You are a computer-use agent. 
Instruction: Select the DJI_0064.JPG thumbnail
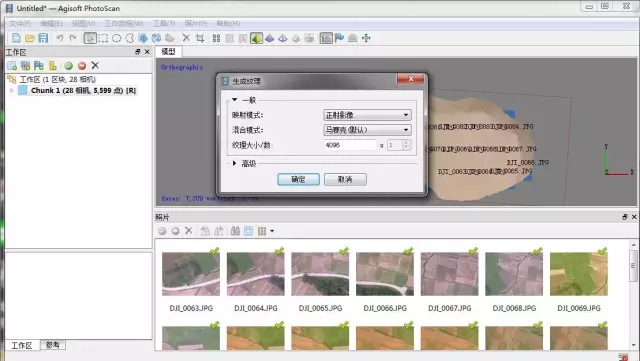256,274
